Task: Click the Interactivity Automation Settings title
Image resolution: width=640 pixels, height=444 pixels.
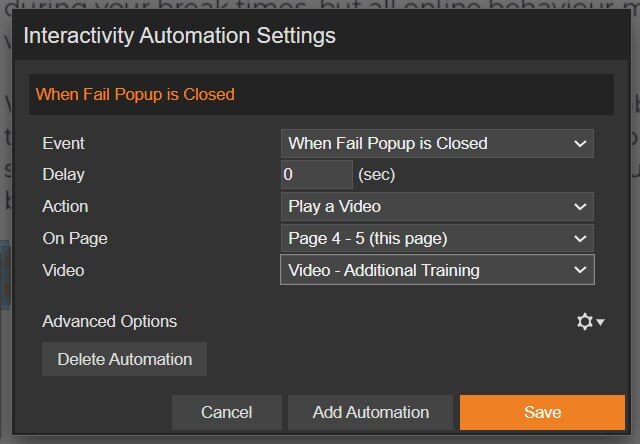Action: point(179,36)
